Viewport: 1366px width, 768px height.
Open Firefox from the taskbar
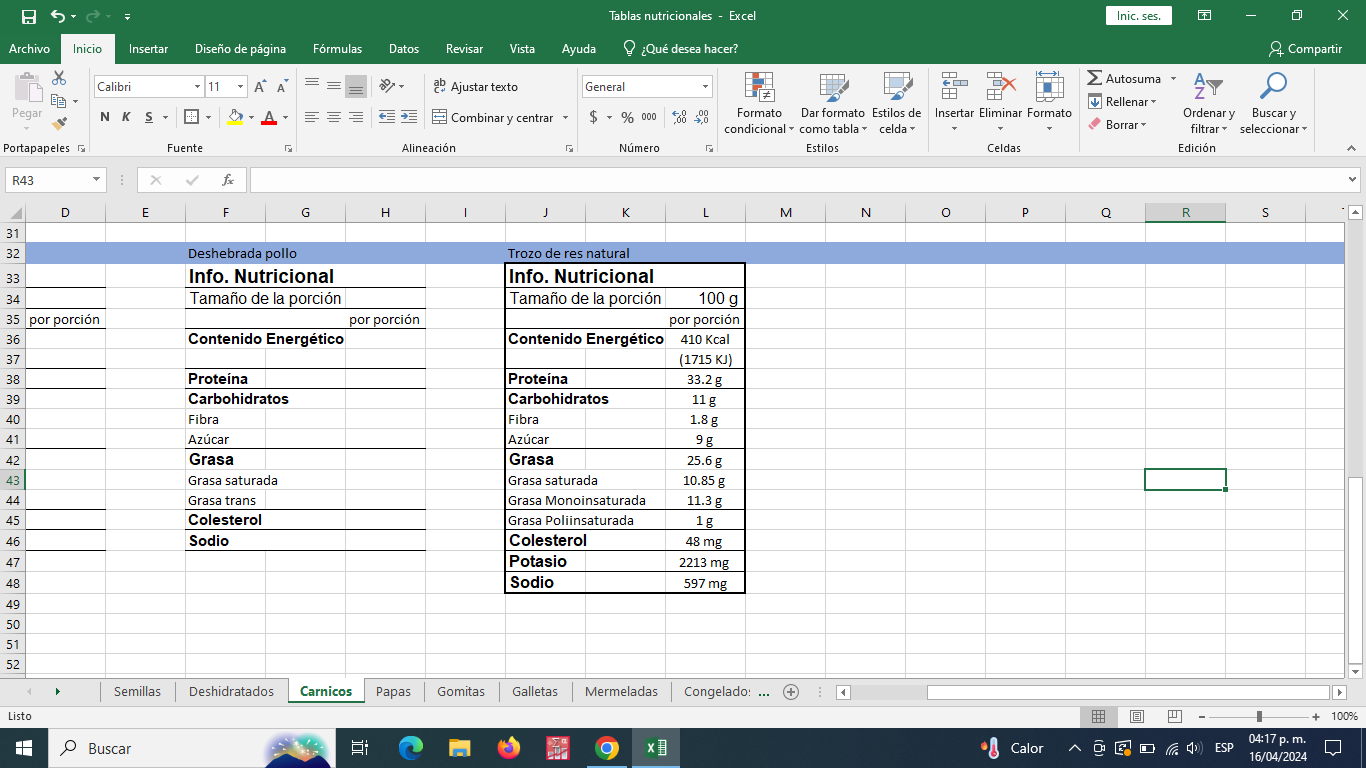[509, 747]
